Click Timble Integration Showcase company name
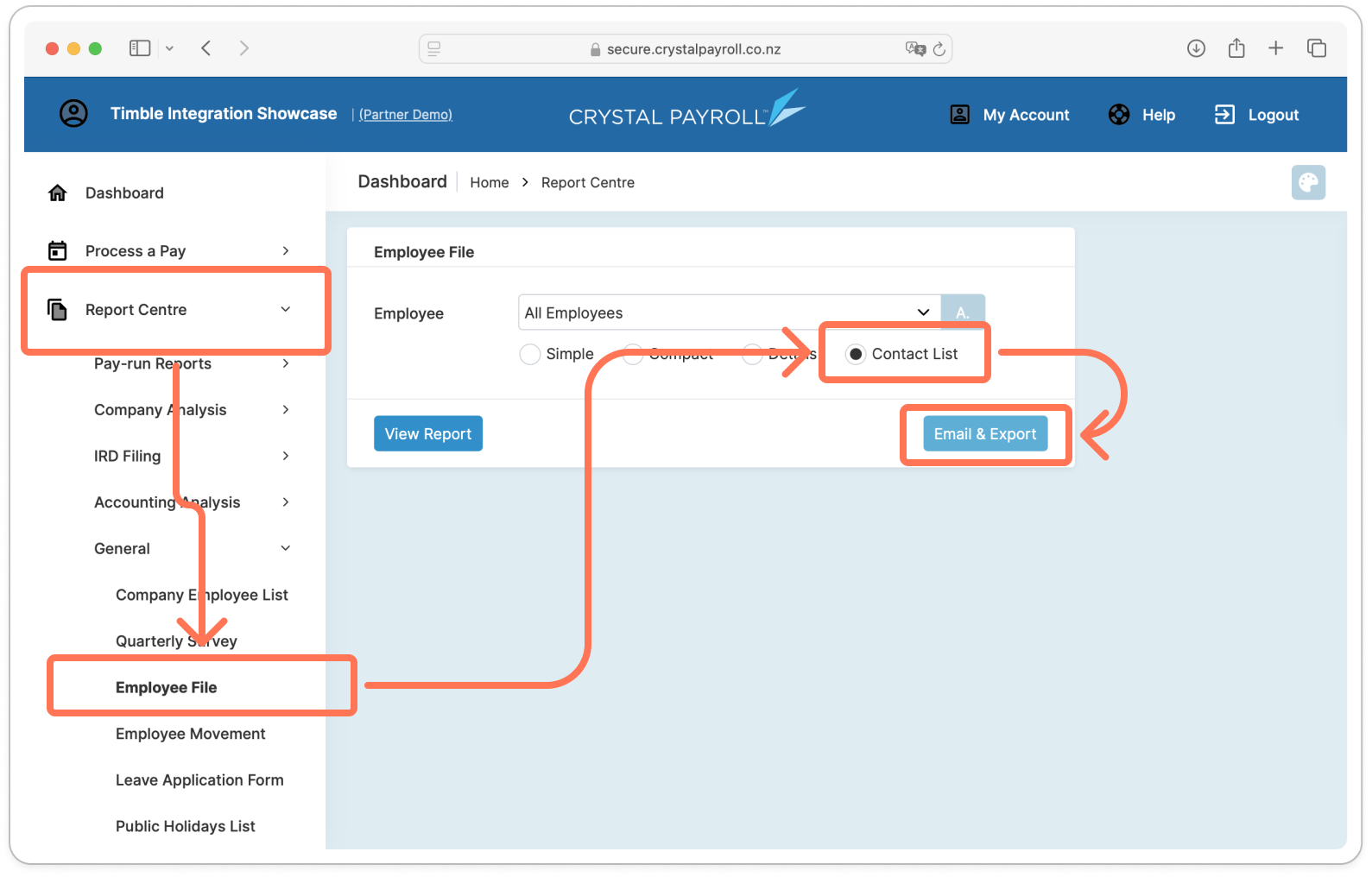The width and height of the screenshot is (1372, 877). pyautogui.click(x=224, y=113)
